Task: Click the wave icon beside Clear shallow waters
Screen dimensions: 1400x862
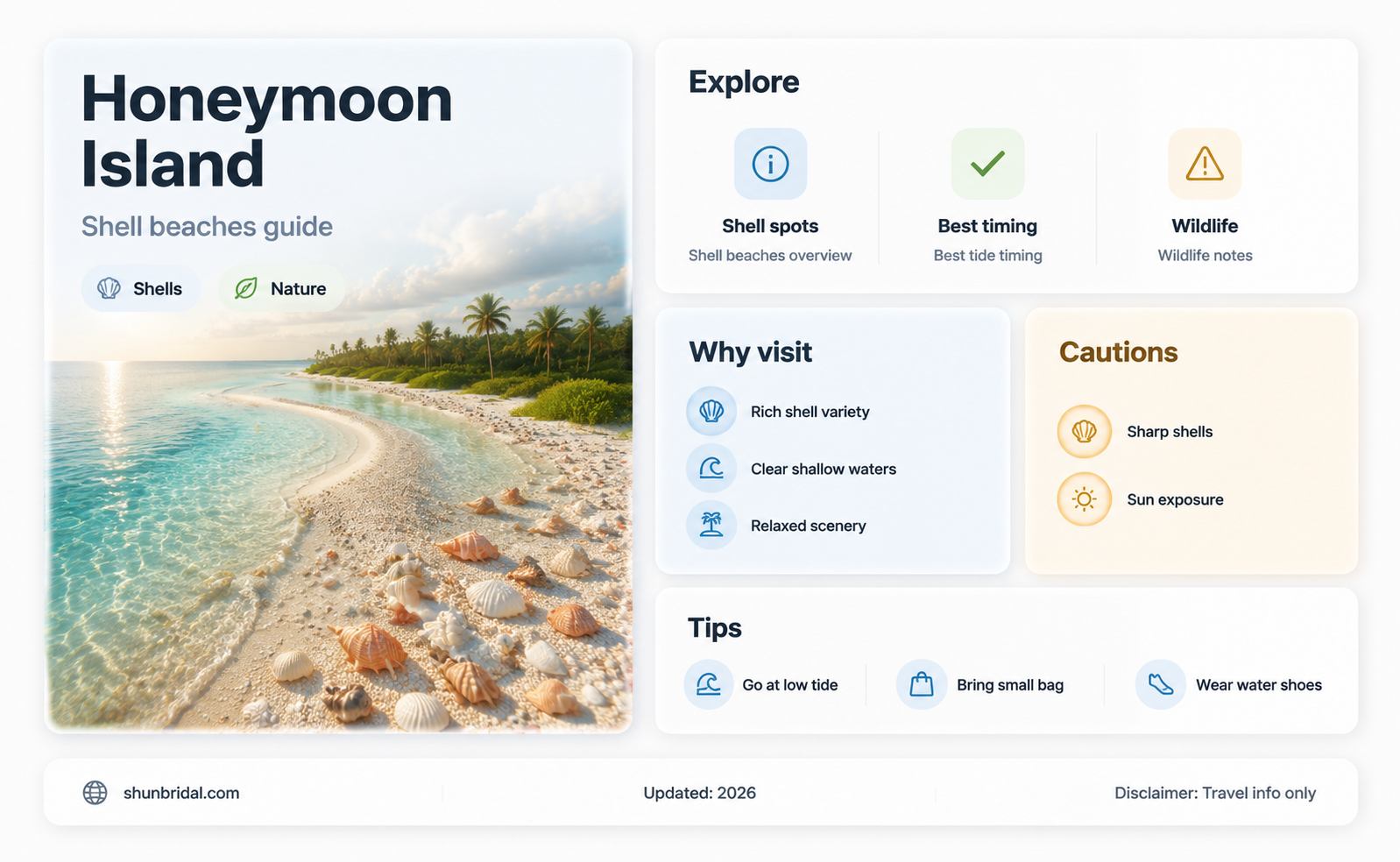Action: [x=711, y=469]
